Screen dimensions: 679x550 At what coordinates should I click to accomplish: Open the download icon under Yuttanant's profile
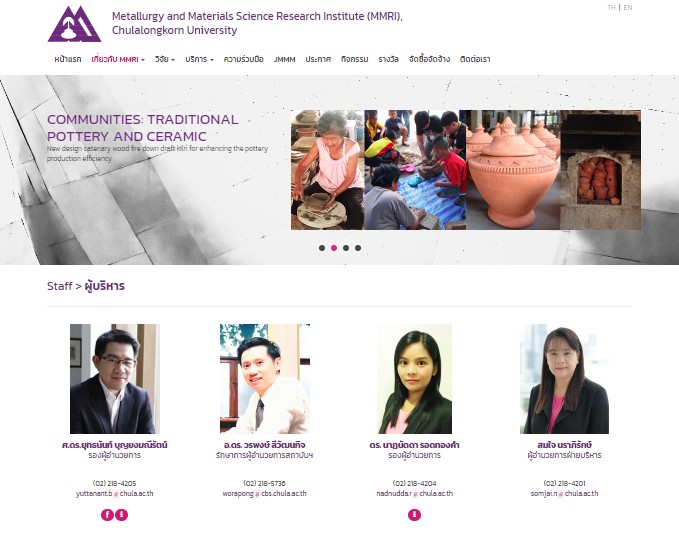click(x=122, y=514)
